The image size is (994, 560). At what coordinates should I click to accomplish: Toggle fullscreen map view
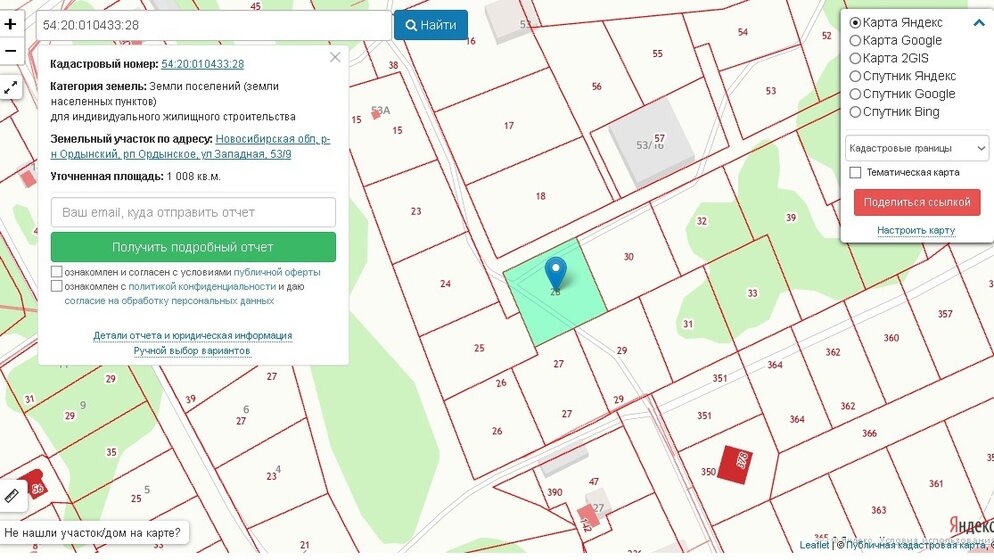point(11,88)
